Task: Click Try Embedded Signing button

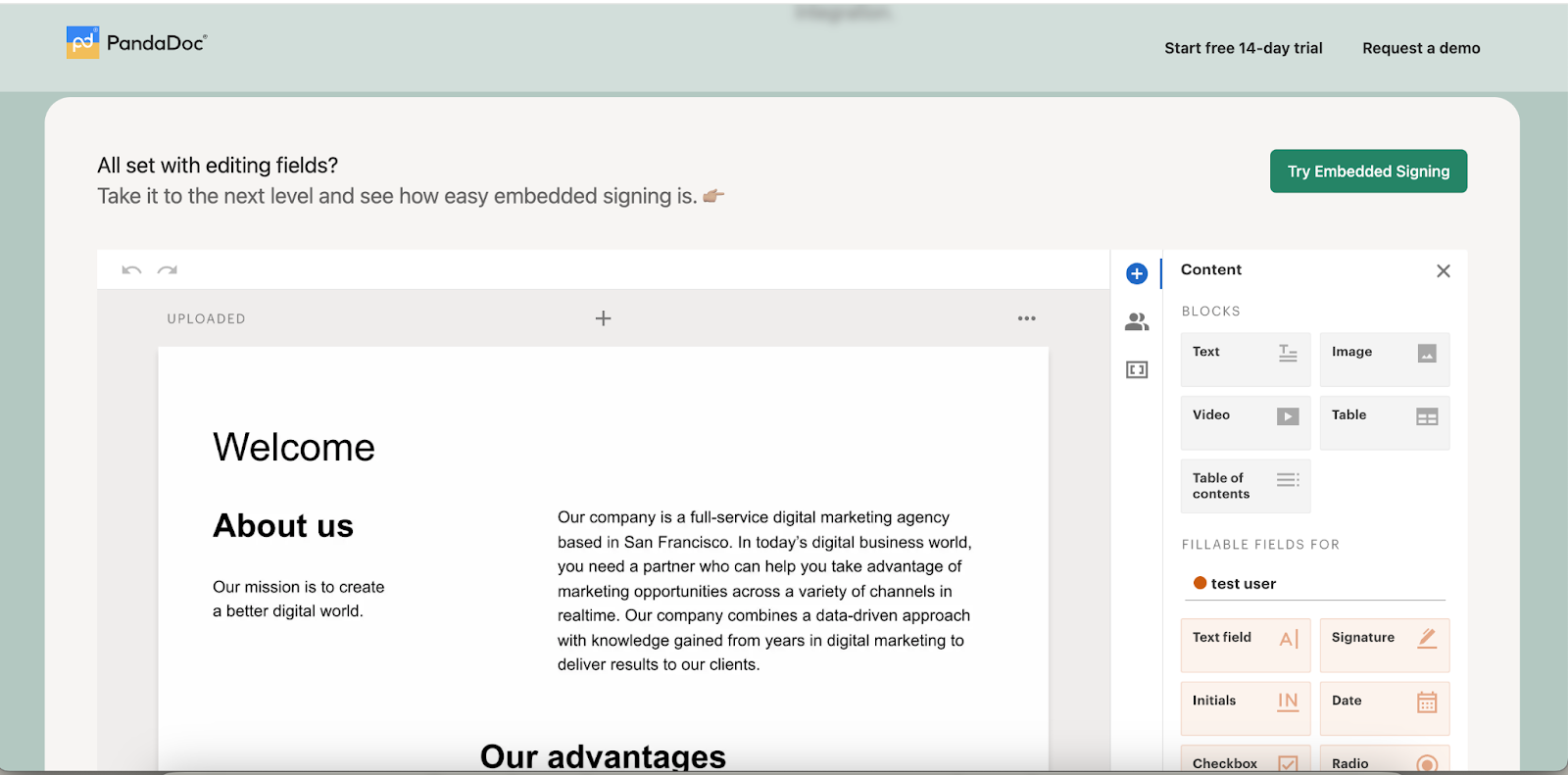Action: (x=1368, y=171)
